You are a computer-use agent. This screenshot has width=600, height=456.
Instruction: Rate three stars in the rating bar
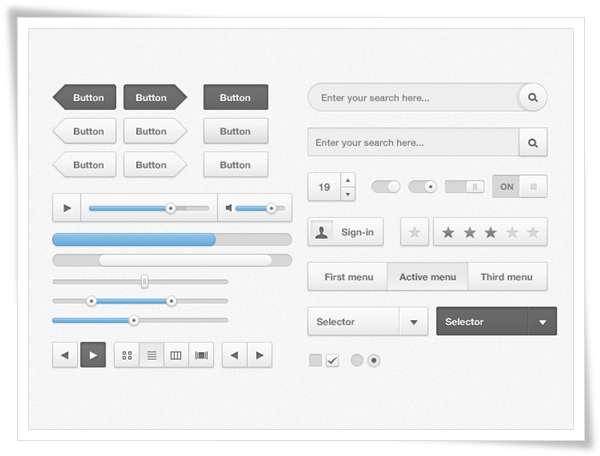(491, 232)
